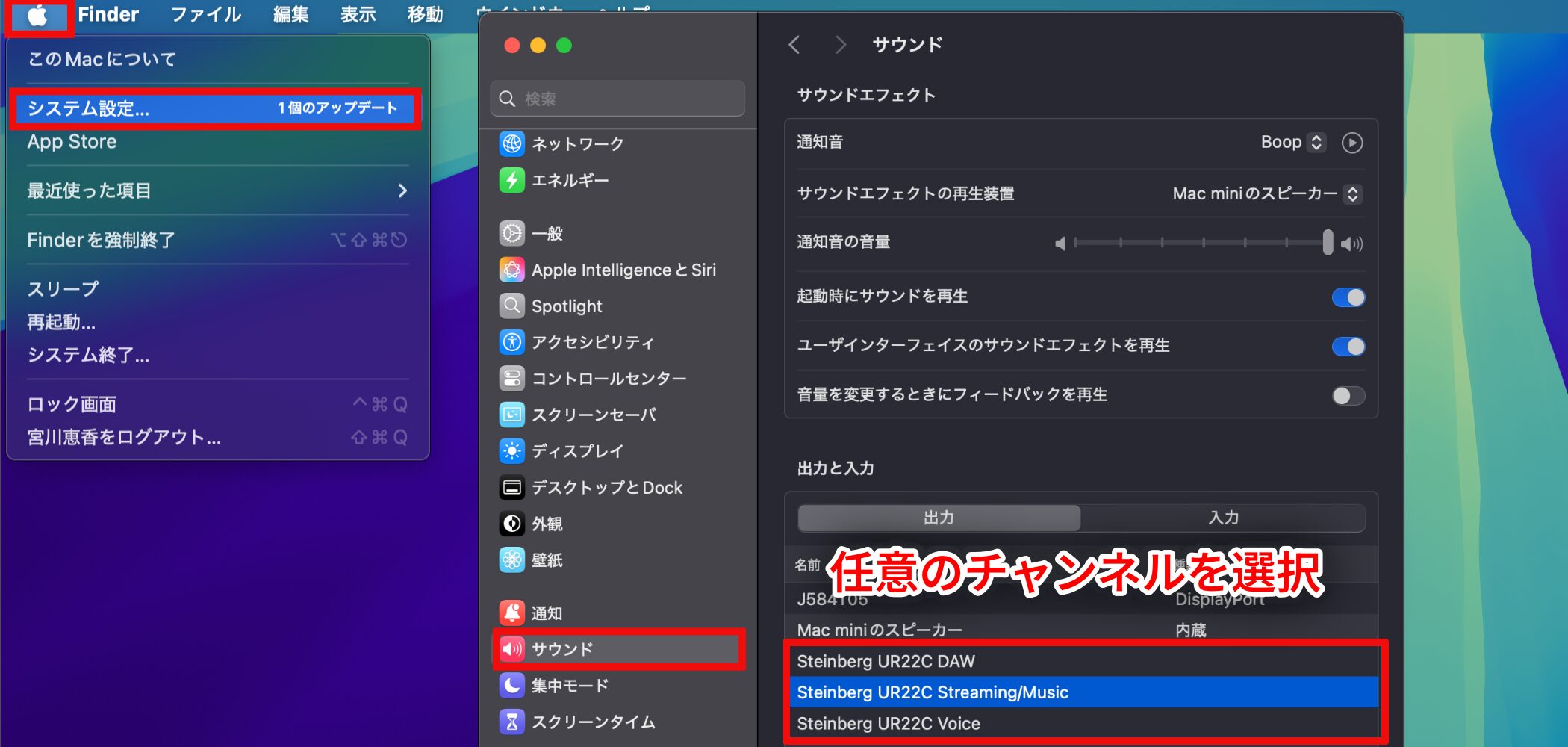Zoom the System Settings window

coord(564,46)
